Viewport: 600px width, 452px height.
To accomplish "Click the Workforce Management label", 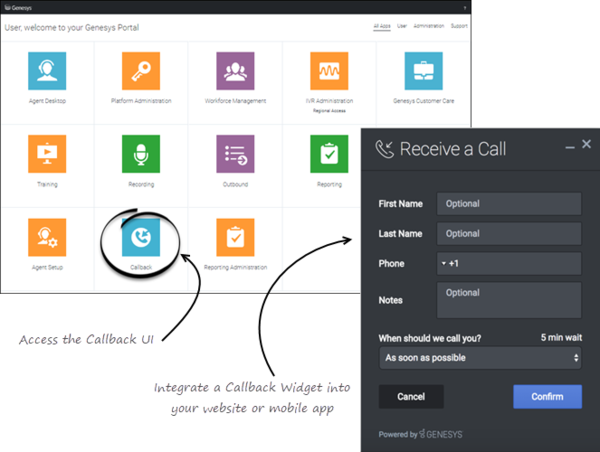I will (235, 101).
